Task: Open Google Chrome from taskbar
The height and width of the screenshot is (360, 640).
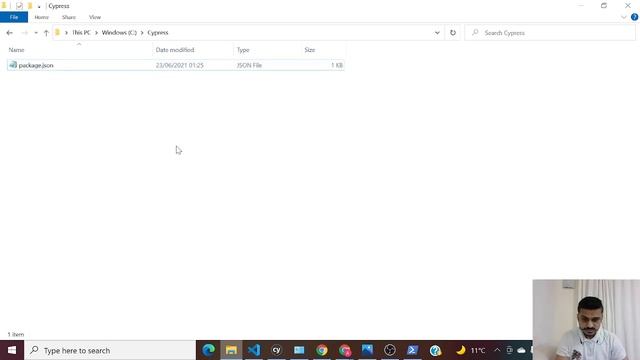Action: click(x=322, y=350)
